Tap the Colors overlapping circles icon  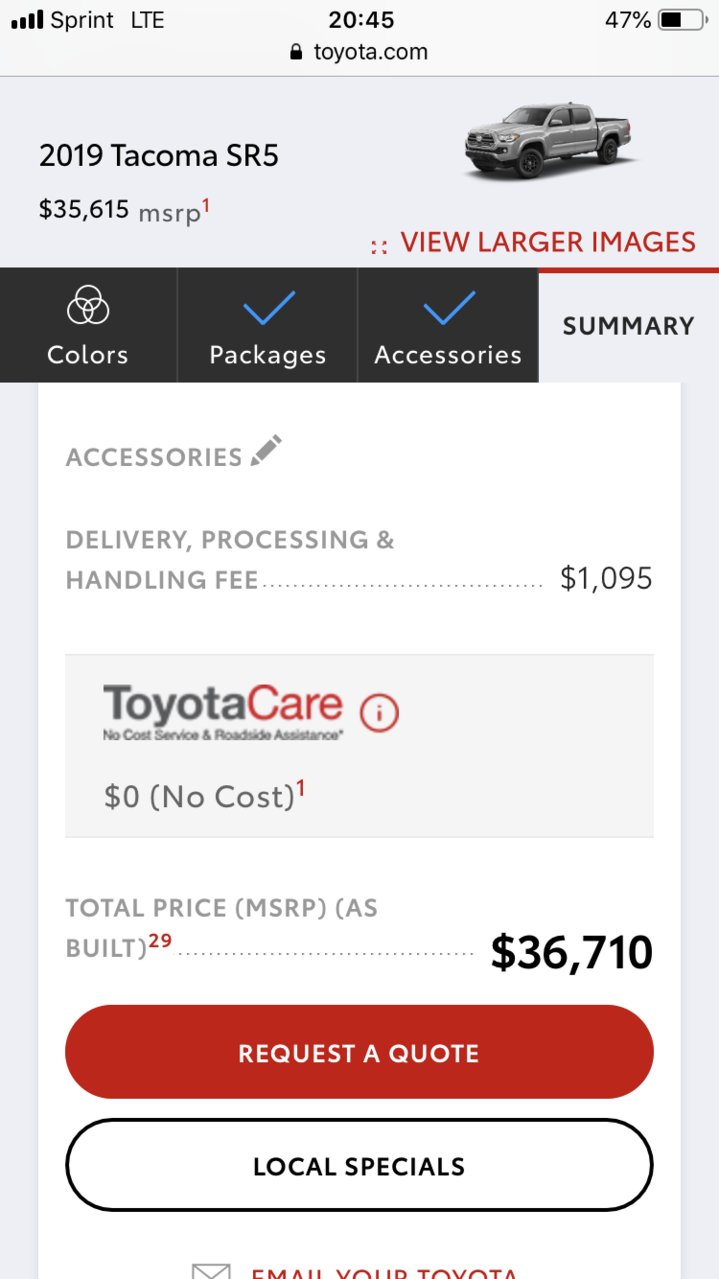pos(88,306)
